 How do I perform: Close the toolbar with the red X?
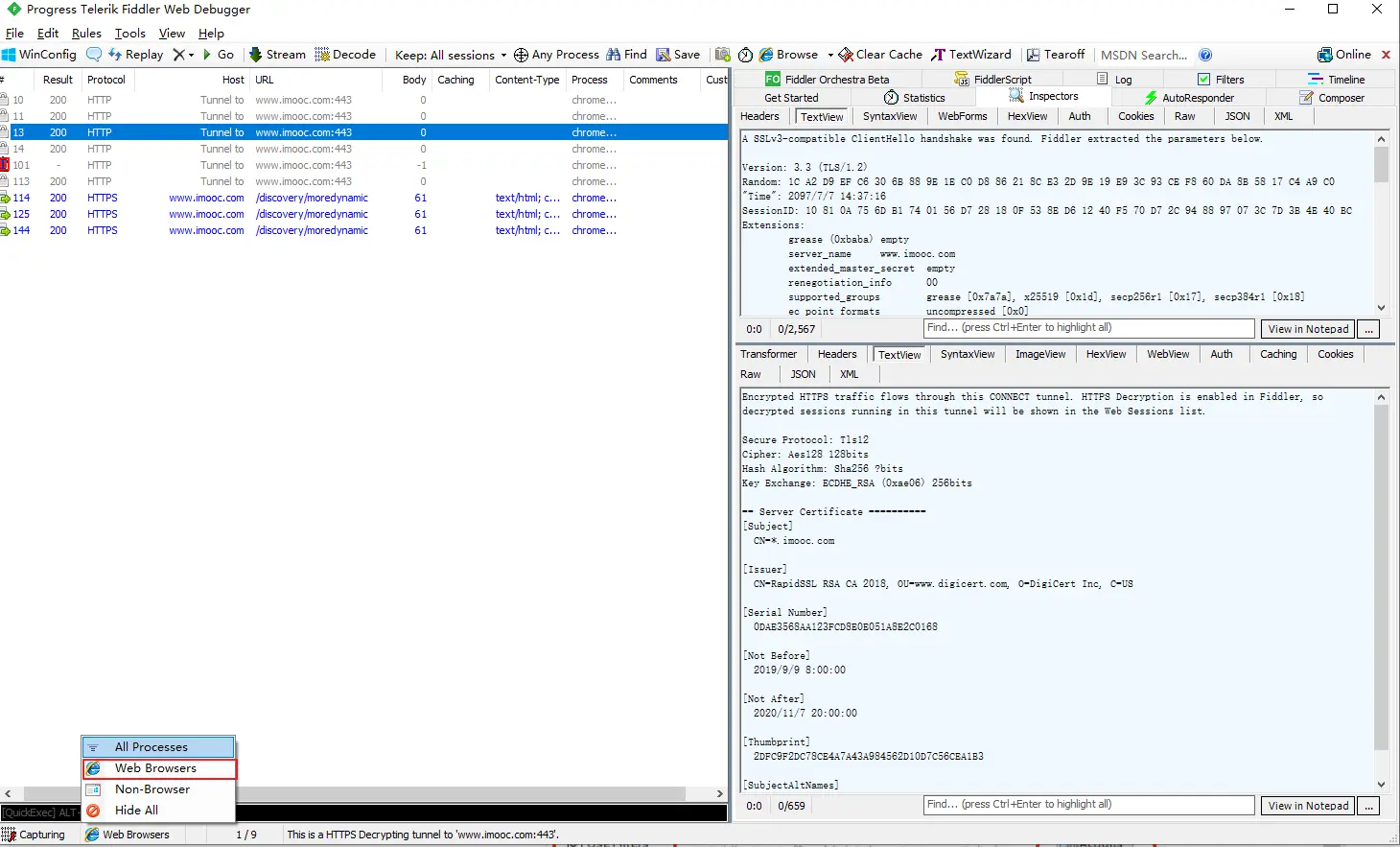coord(1386,55)
